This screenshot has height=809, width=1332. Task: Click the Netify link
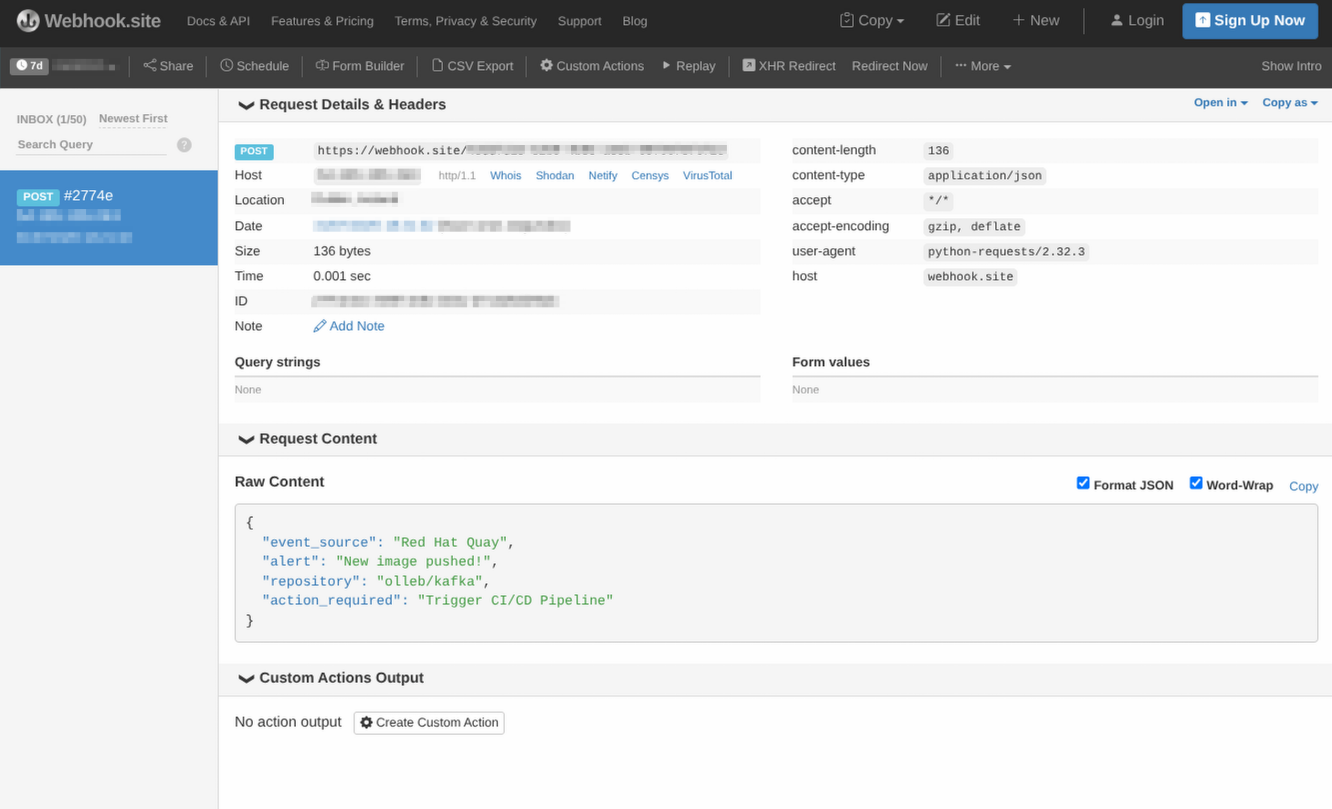(x=603, y=176)
